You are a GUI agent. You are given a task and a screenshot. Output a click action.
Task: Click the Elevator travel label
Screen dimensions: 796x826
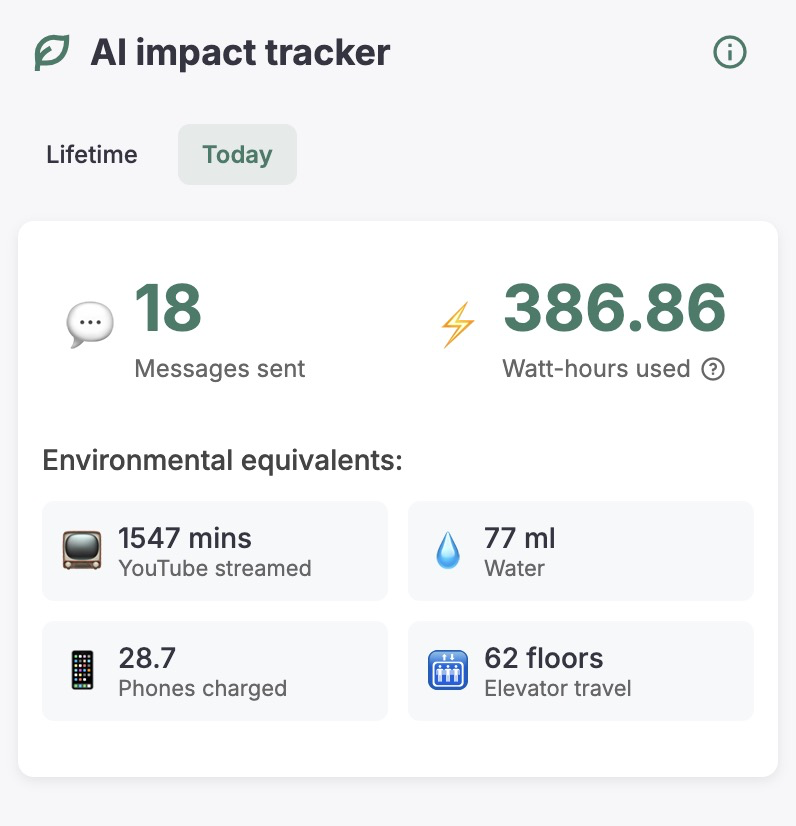(558, 689)
